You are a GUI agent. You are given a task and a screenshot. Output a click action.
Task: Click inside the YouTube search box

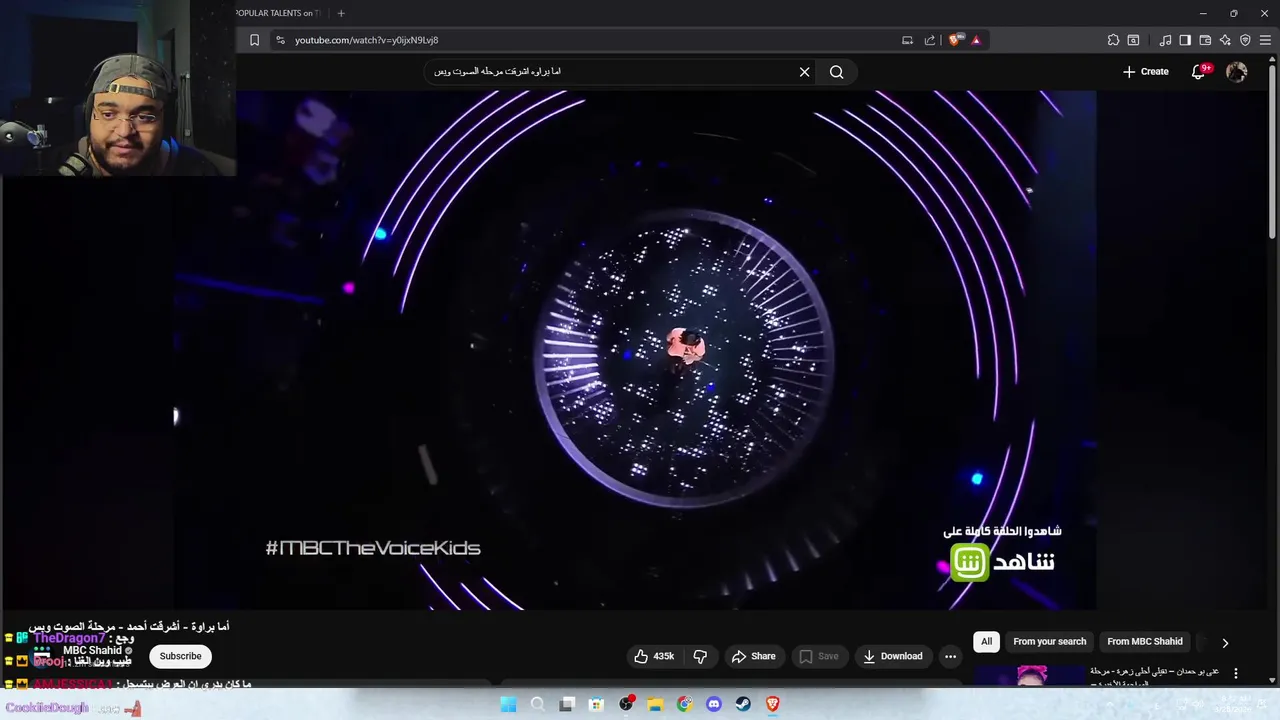[610, 72]
